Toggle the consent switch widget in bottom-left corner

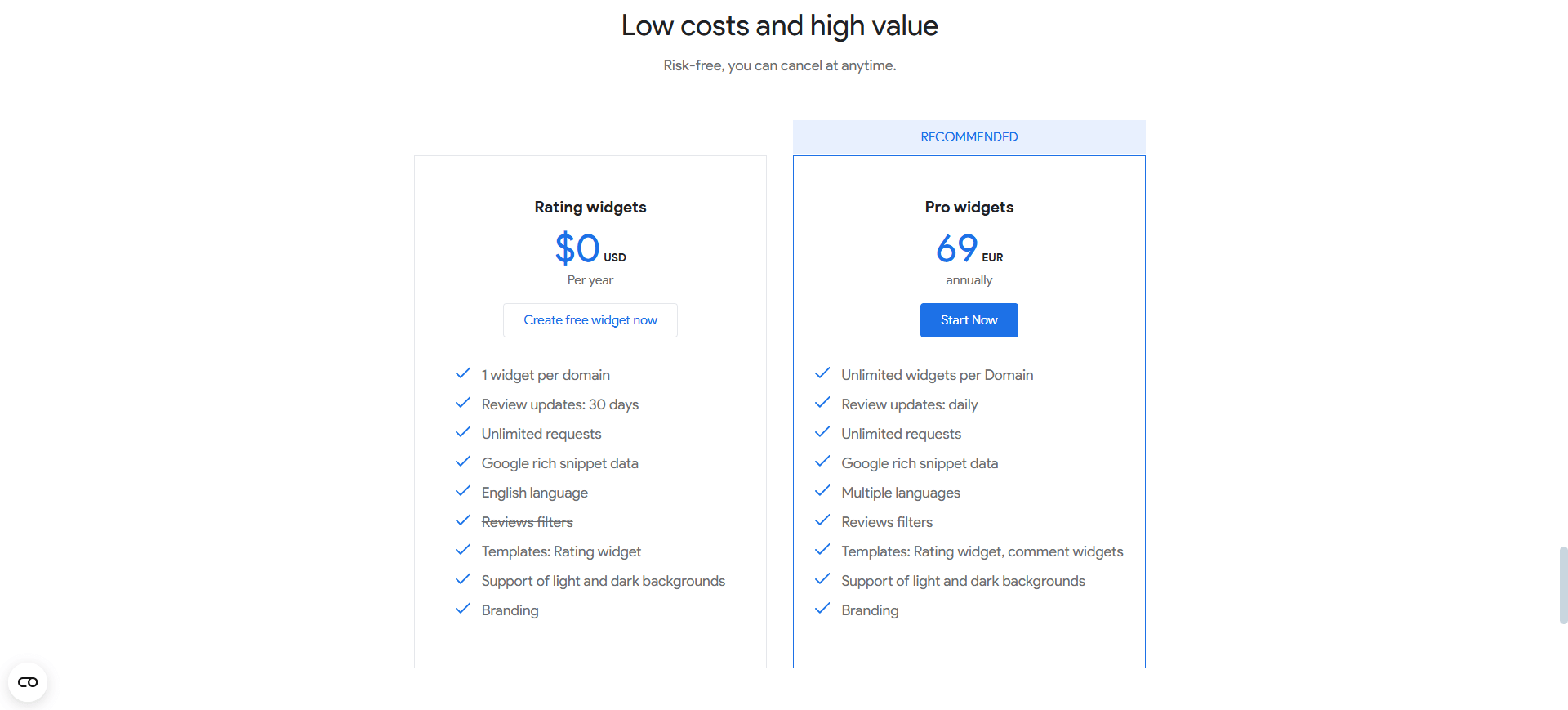coord(28,681)
